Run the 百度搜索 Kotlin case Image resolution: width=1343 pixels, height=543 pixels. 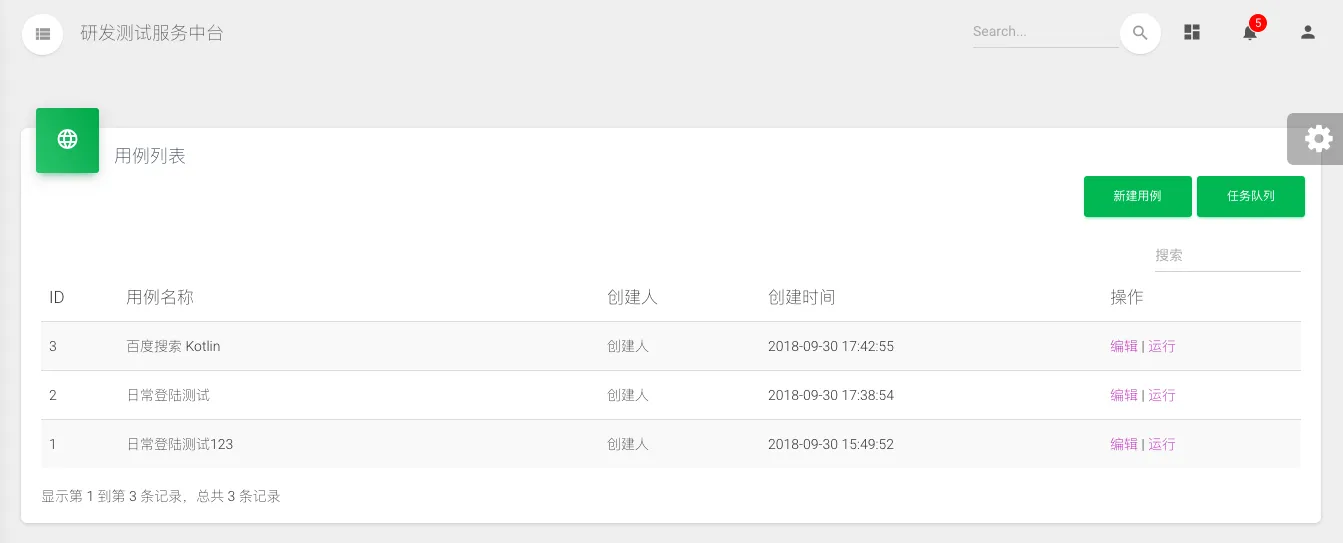click(1162, 346)
